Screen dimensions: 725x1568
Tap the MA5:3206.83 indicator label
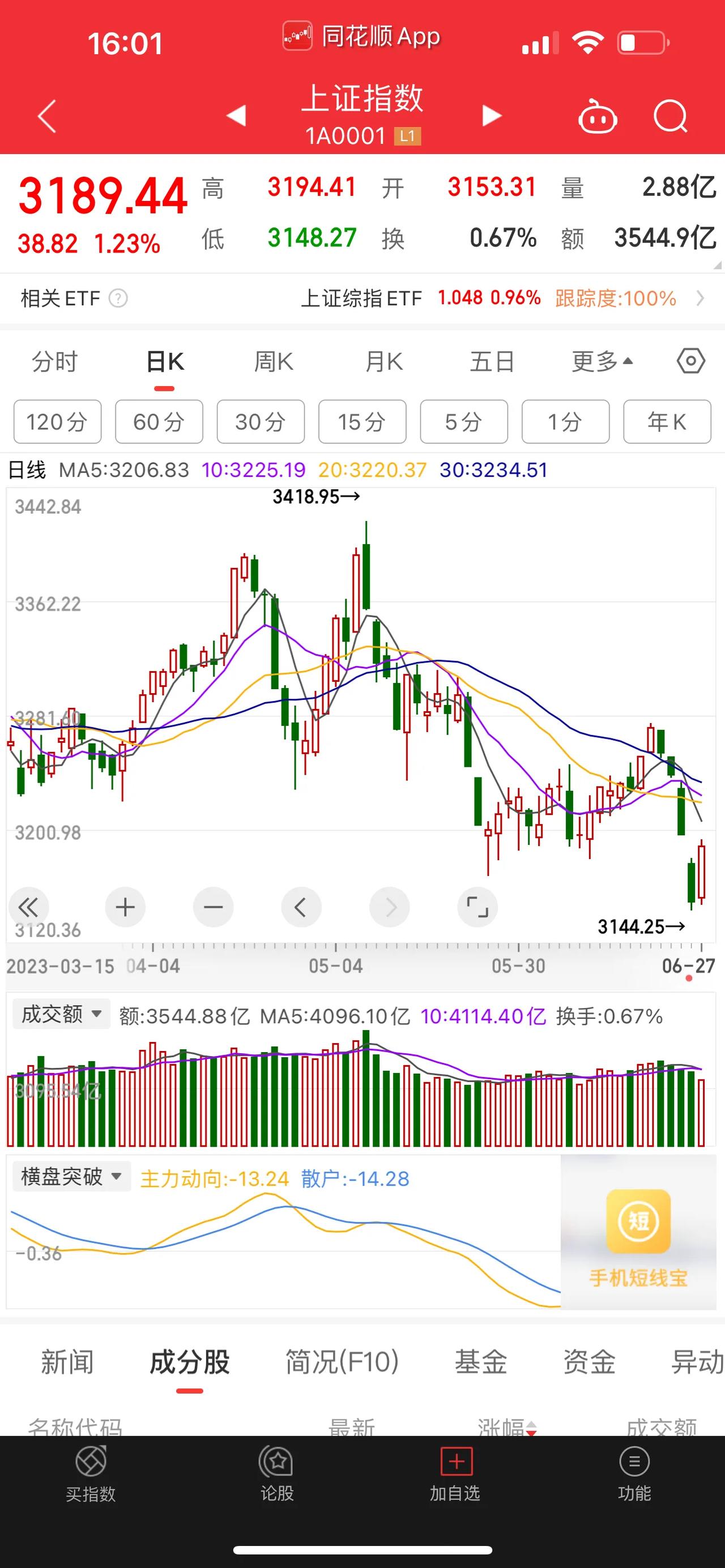pyautogui.click(x=123, y=470)
